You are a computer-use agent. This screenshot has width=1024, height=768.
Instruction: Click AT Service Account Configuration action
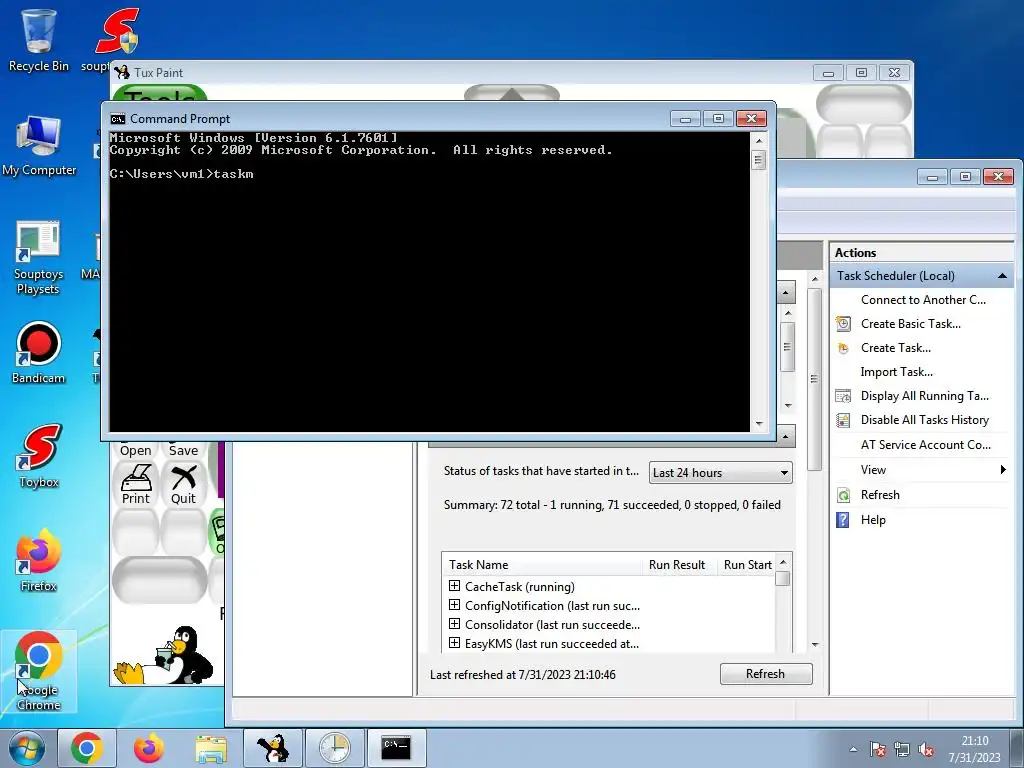click(x=925, y=445)
